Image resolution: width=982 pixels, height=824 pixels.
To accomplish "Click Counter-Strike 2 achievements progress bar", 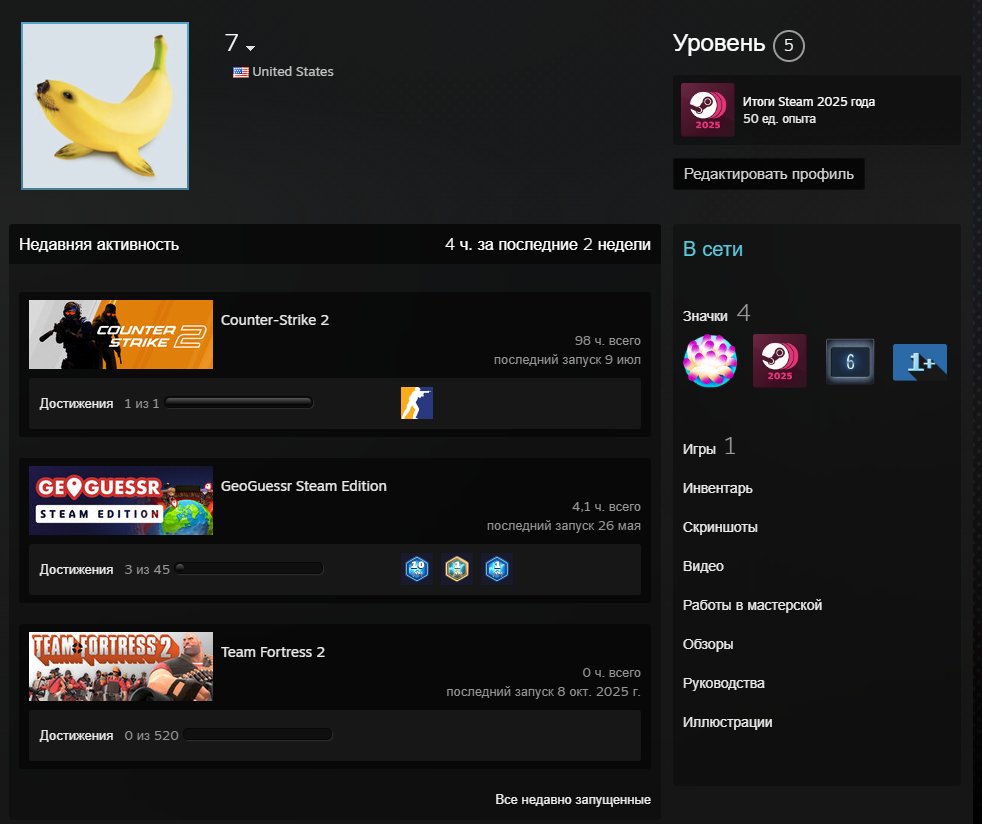I will [239, 403].
